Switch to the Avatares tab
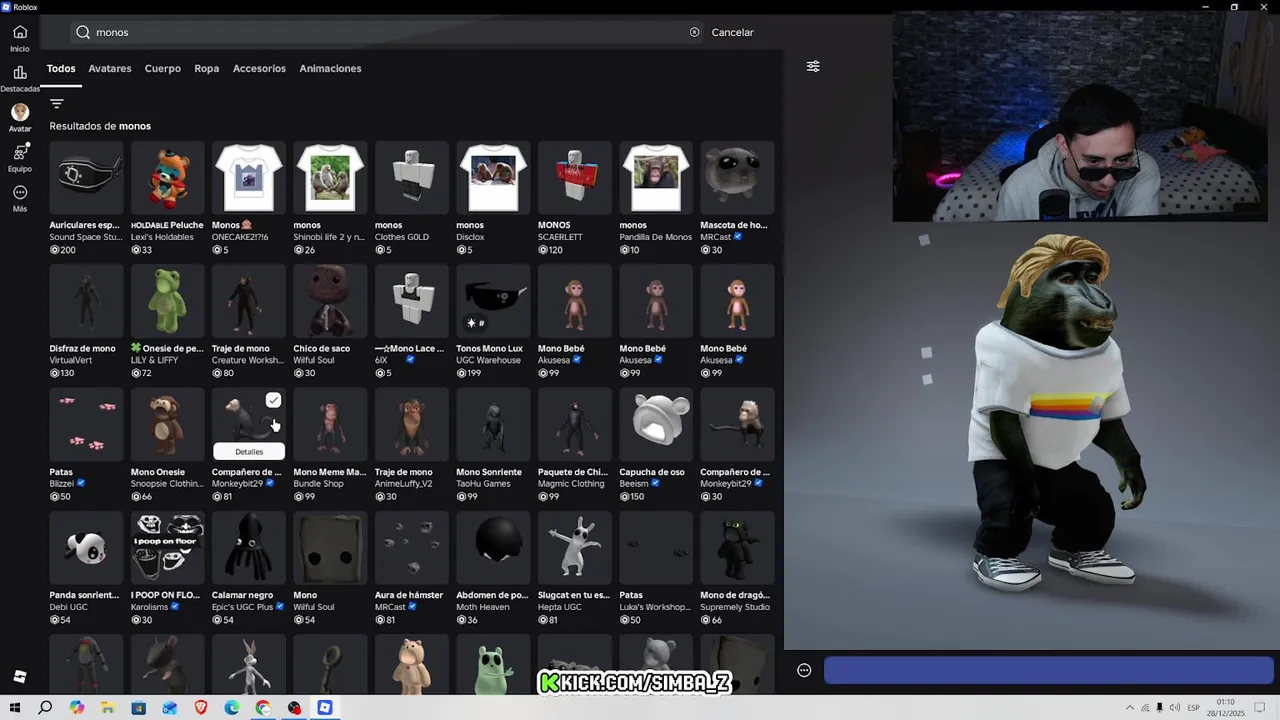Image resolution: width=1280 pixels, height=720 pixels. [110, 69]
